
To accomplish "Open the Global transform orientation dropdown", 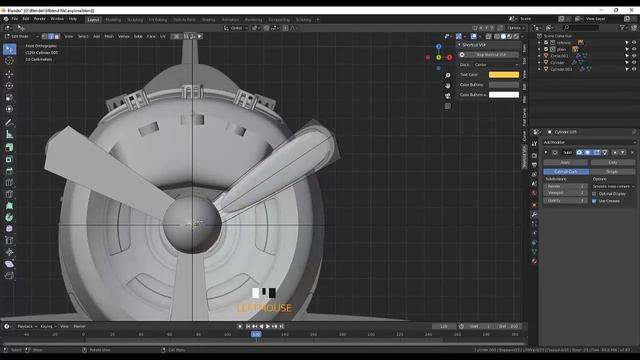I will [x=236, y=28].
